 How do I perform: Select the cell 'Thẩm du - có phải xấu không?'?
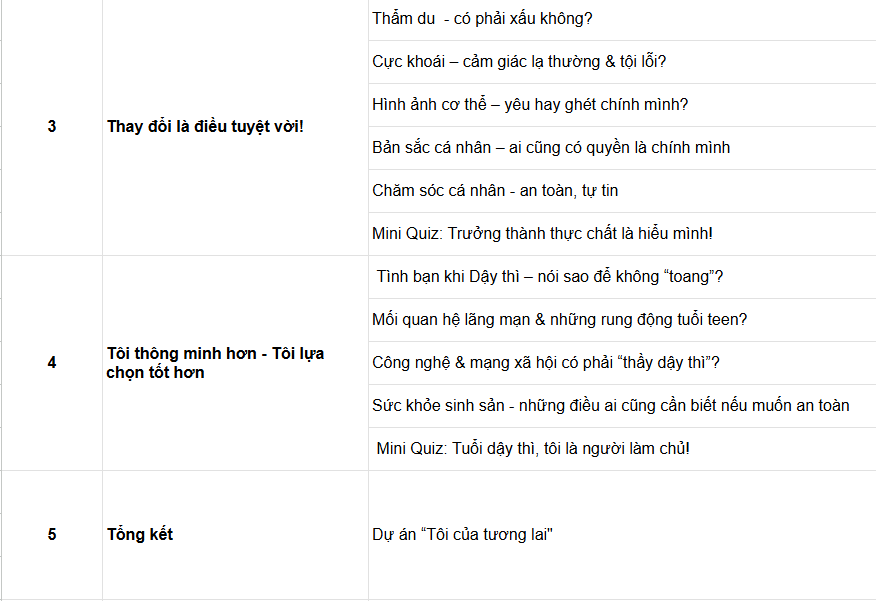click(x=622, y=19)
